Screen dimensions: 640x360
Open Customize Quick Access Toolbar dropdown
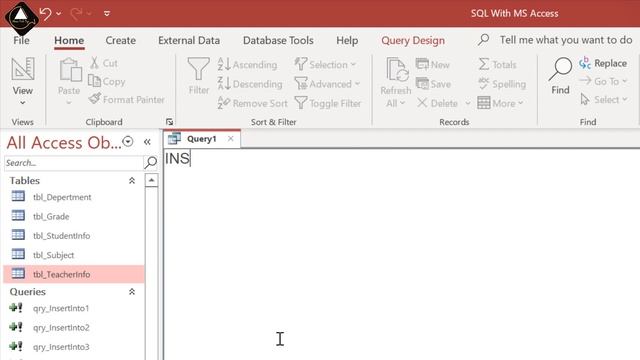pos(107,14)
